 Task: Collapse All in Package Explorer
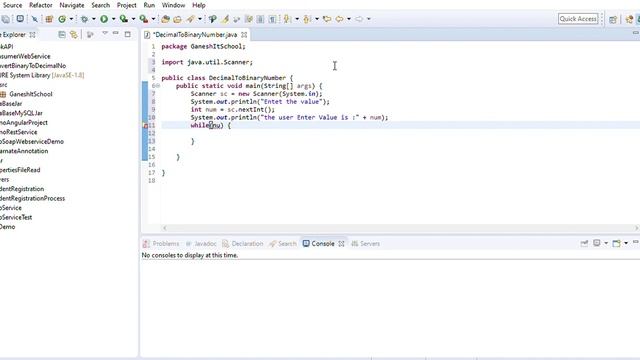pyautogui.click(x=62, y=35)
